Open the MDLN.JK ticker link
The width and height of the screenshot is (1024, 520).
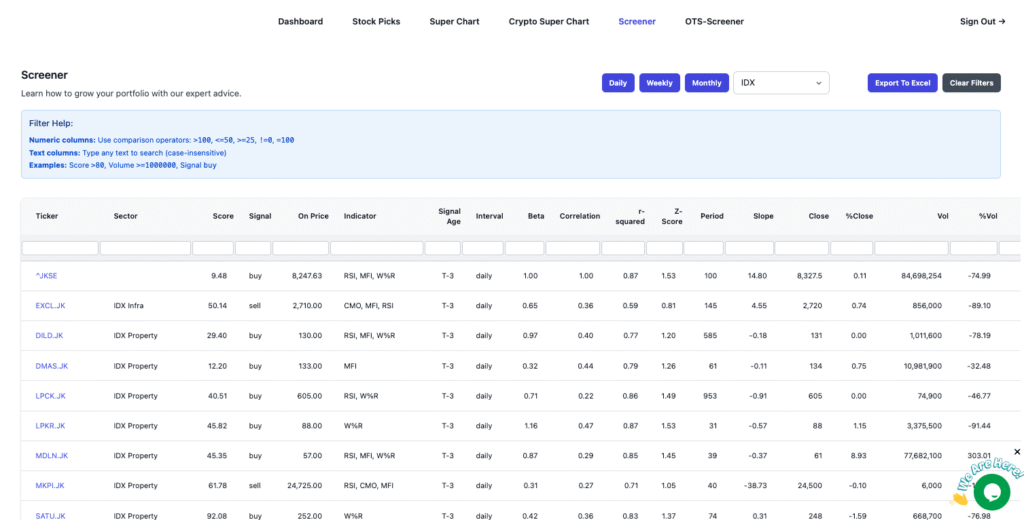51,456
